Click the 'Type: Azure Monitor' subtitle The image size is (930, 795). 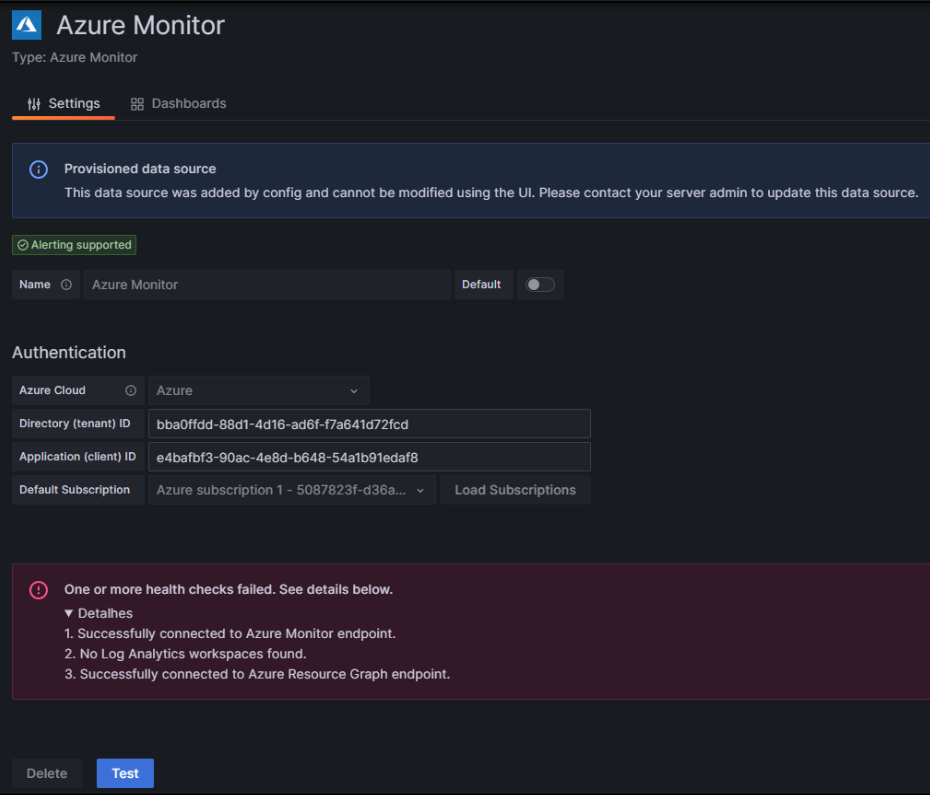click(x=75, y=58)
